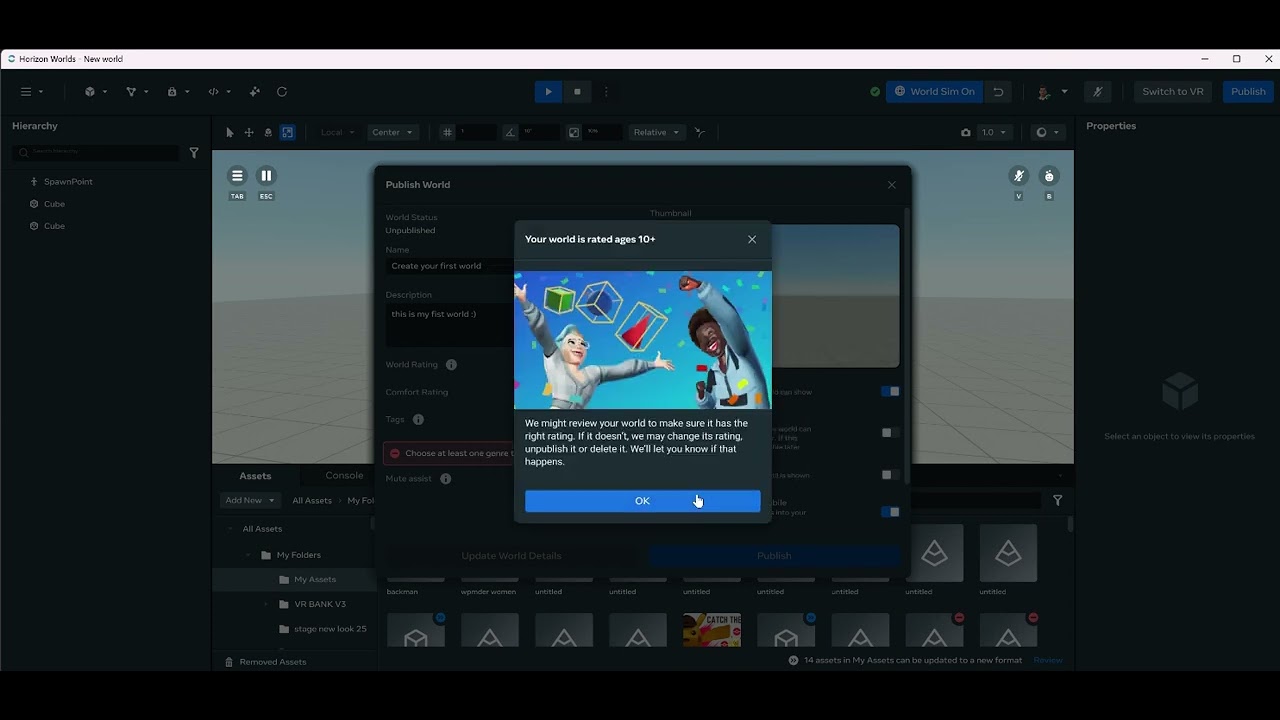Viewport: 1280px width, 720px height.
Task: Collapse the My Folders tree node
Action: coord(248,555)
